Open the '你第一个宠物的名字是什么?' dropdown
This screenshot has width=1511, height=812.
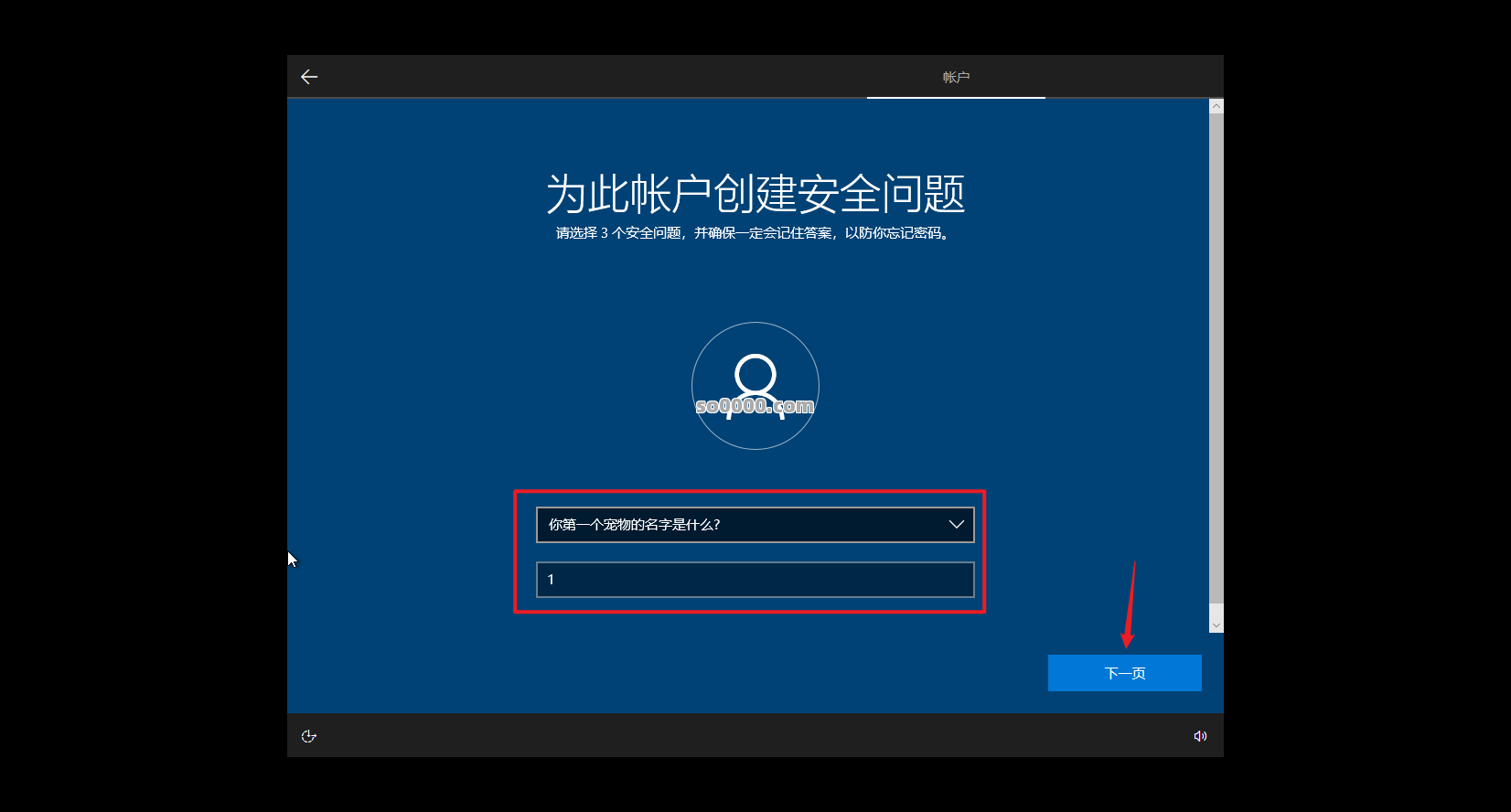tap(741, 525)
